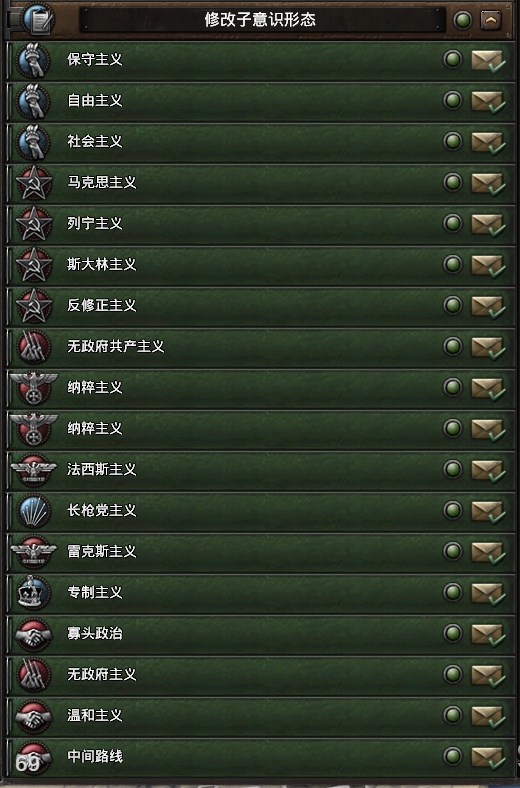
Task: Click the envelope icon for 温和主义
Action: coord(488,717)
